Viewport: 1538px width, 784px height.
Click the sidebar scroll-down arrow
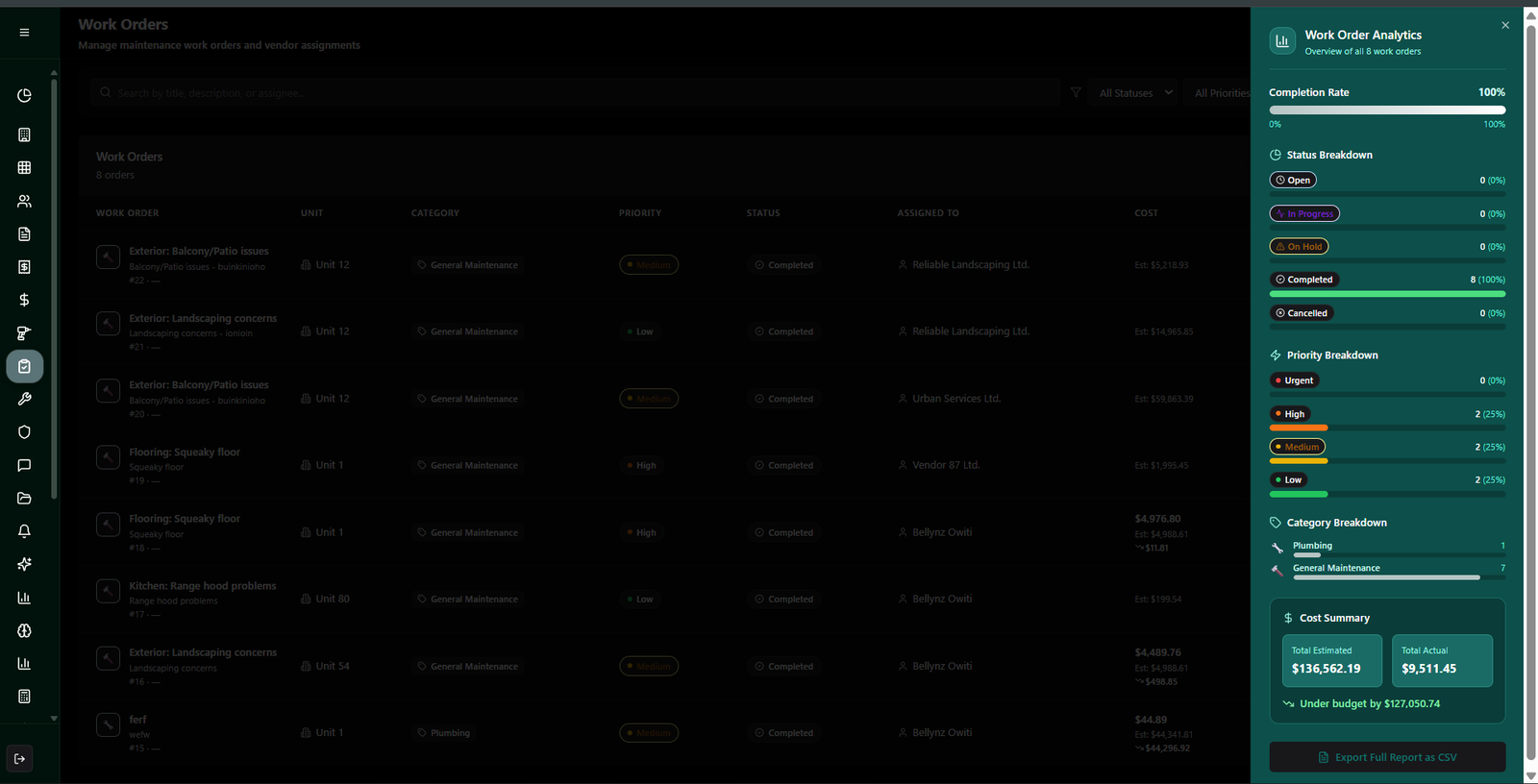pyautogui.click(x=54, y=719)
